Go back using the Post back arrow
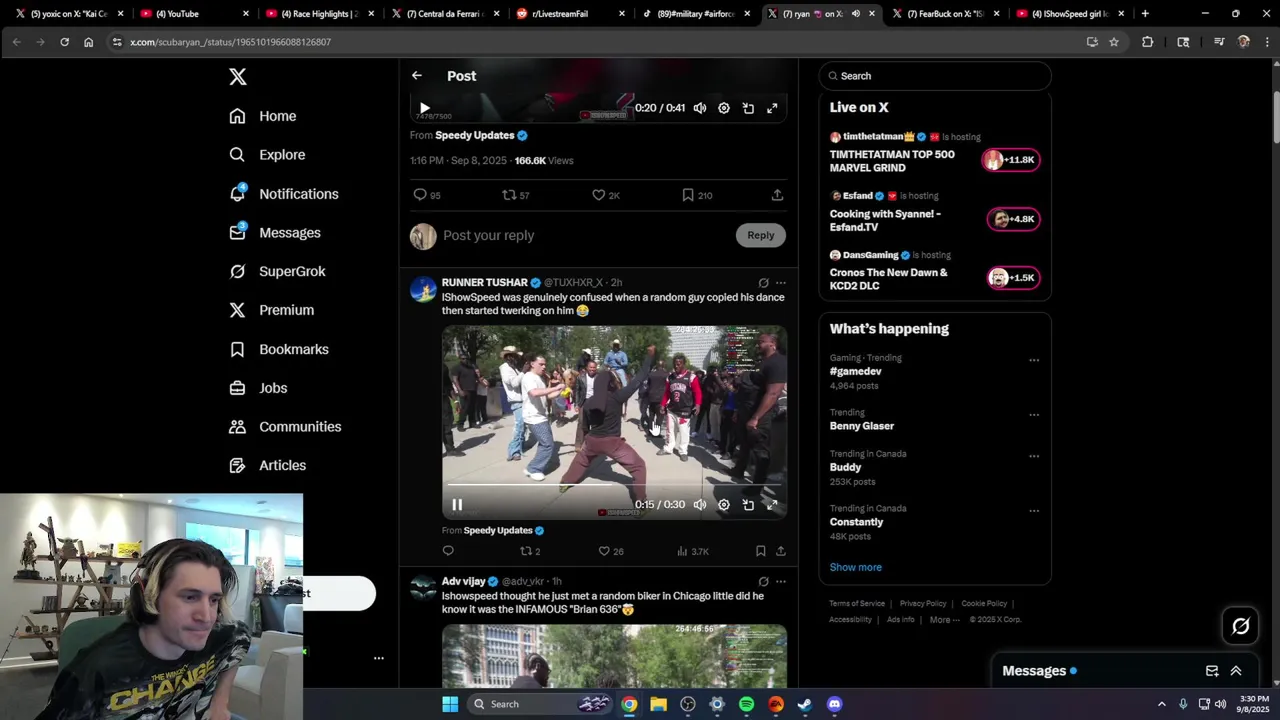 click(417, 76)
